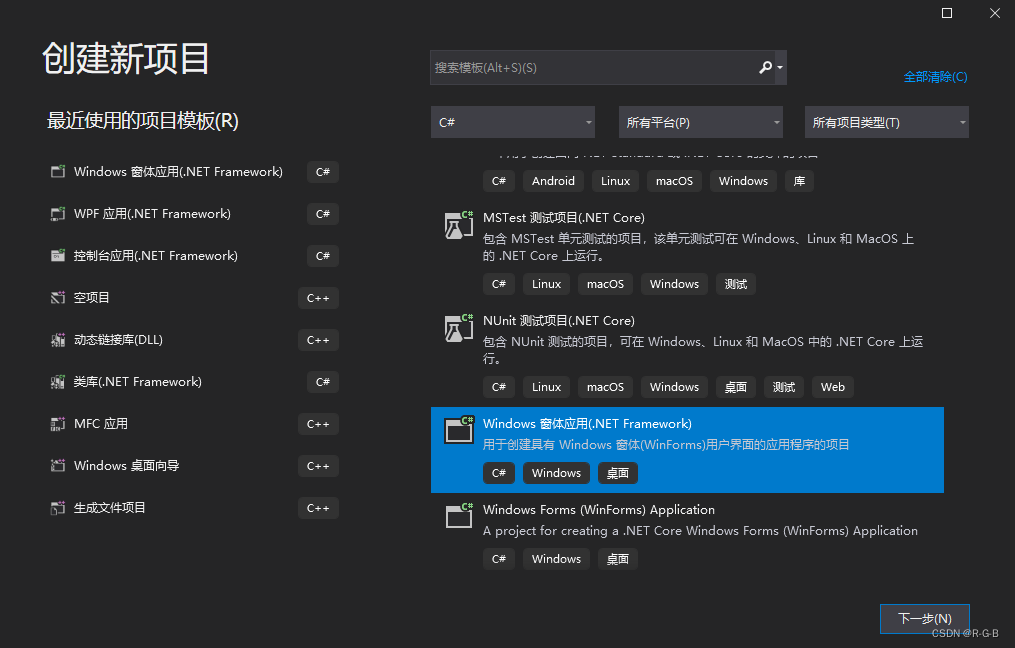The image size is (1015, 648).
Task: Open the 所有项目类型(T) dropdown
Action: pos(886,122)
